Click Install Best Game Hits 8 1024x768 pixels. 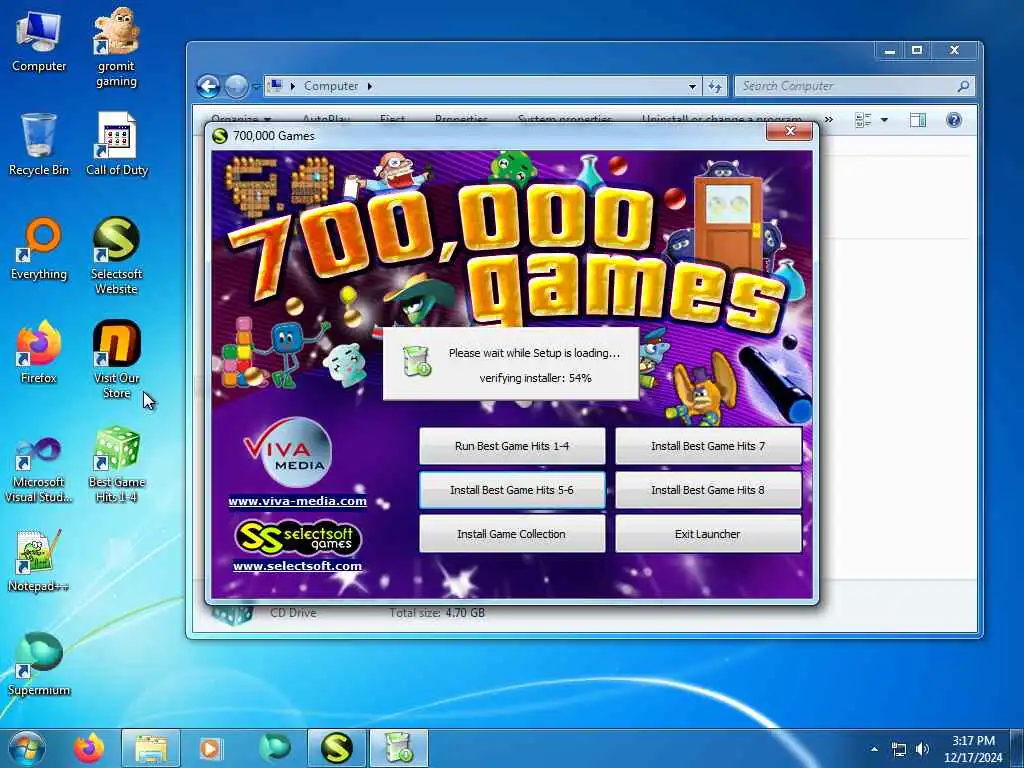pyautogui.click(x=708, y=490)
